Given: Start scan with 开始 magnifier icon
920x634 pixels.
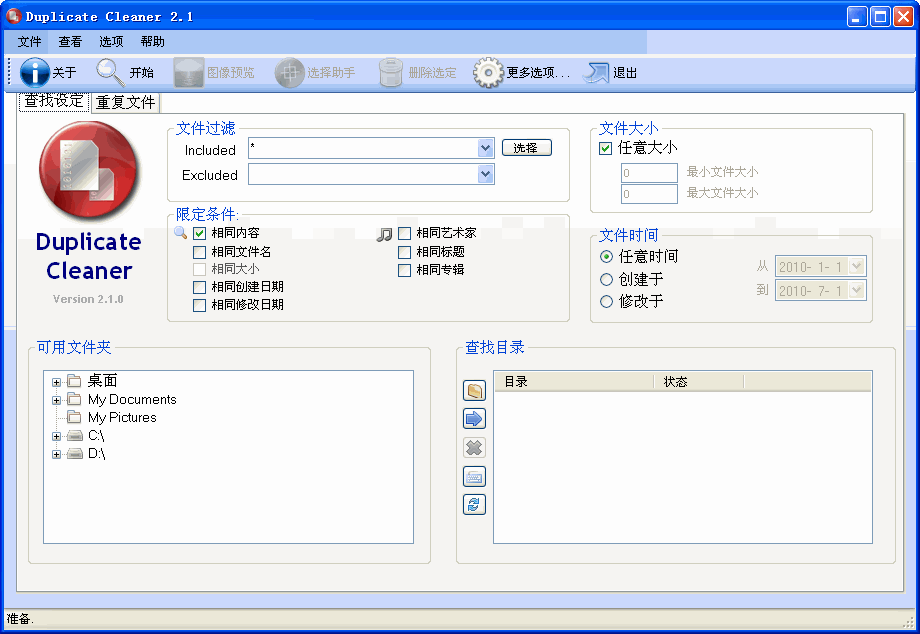Looking at the screenshot, I should coord(110,72).
